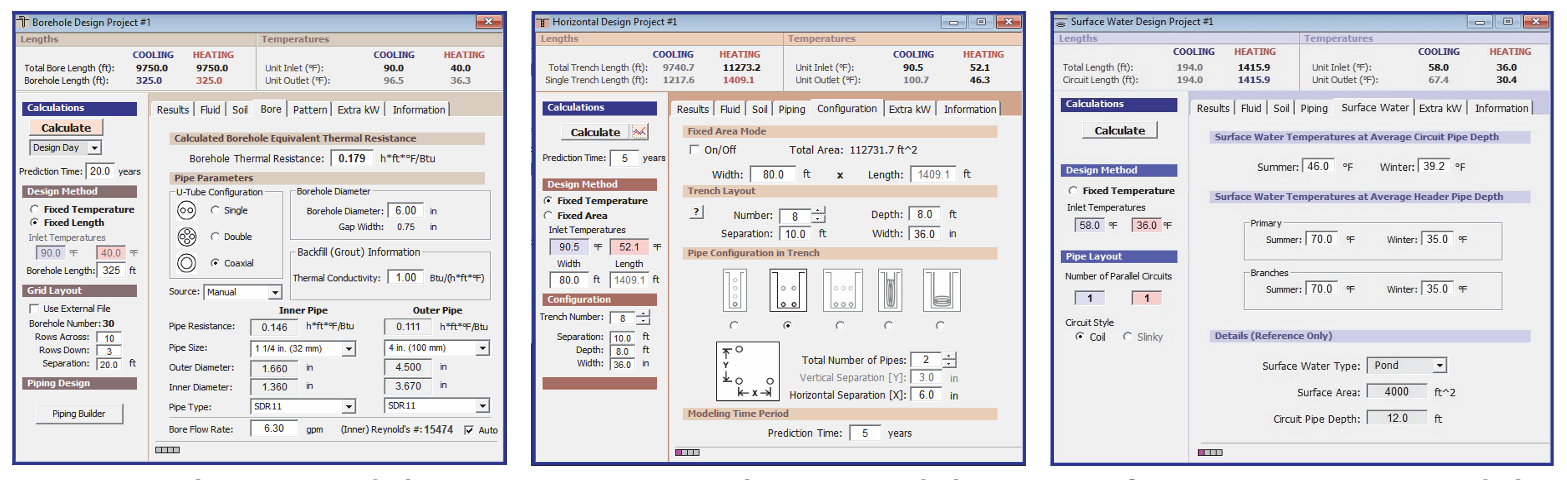Image resolution: width=1567 pixels, height=480 pixels.
Task: Adjust the sidebar Trench Number stepper
Action: (x=643, y=317)
